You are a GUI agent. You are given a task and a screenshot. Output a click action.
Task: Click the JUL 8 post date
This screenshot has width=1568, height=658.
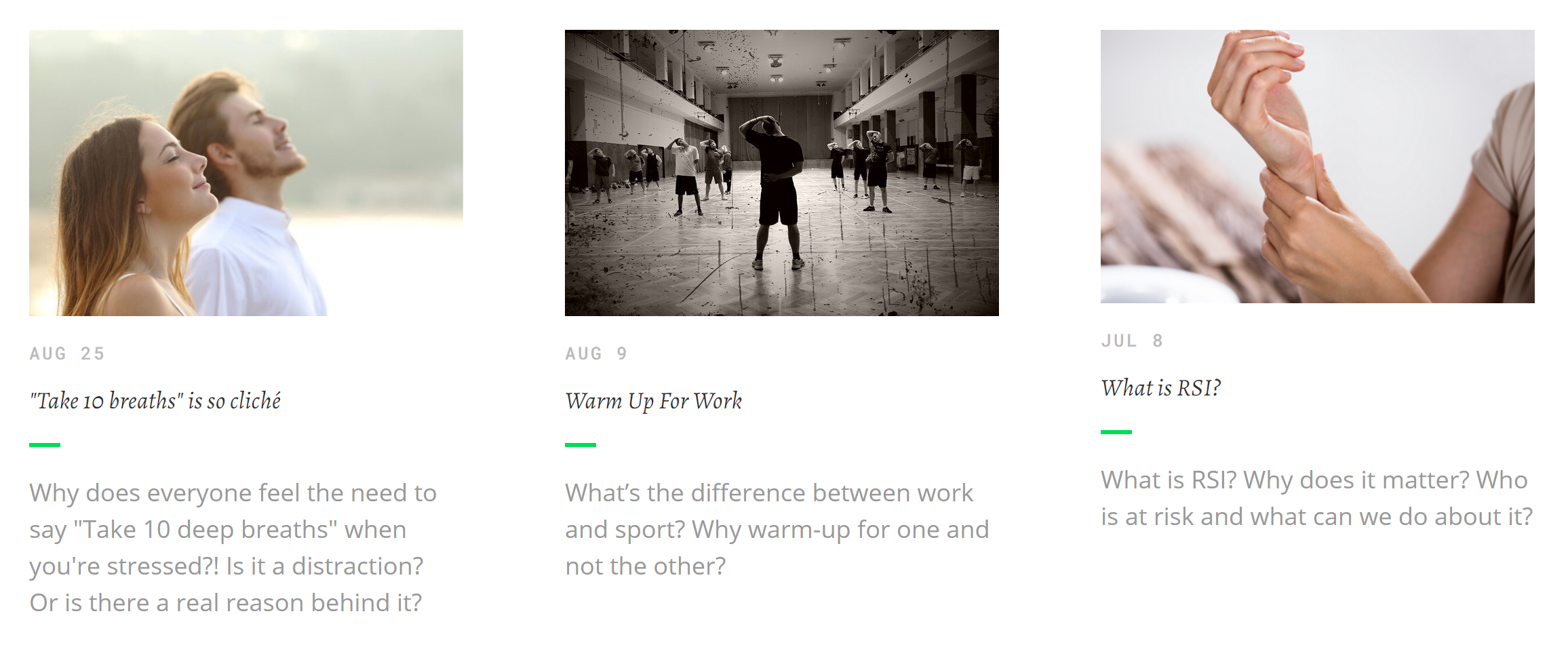pos(1132,341)
